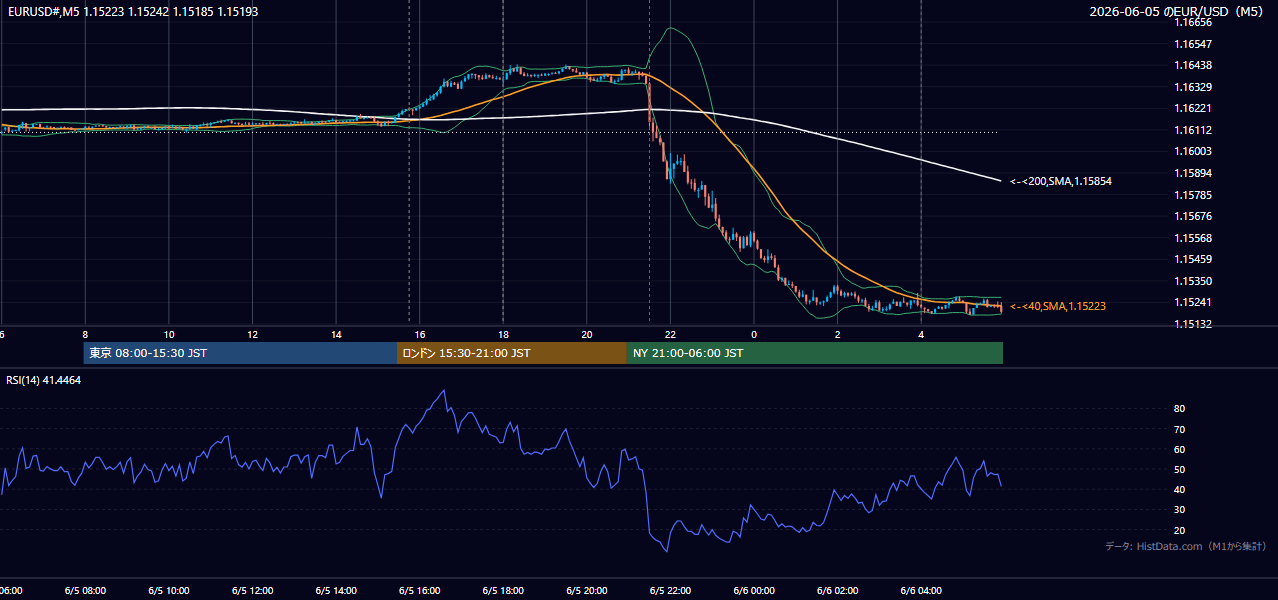Click RSI axis level 50
The width and height of the screenshot is (1278, 600).
click(1179, 469)
